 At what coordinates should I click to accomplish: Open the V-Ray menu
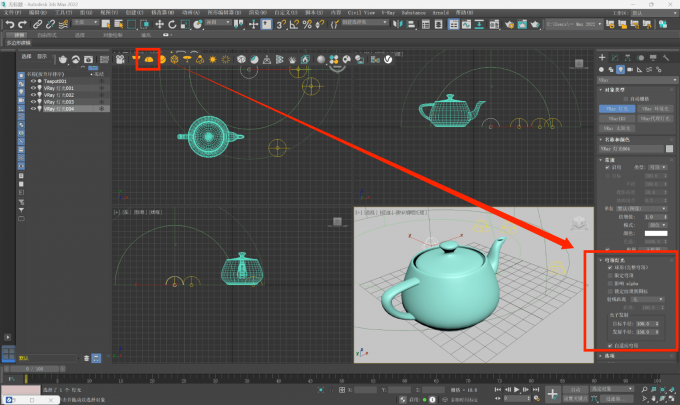tap(388, 13)
